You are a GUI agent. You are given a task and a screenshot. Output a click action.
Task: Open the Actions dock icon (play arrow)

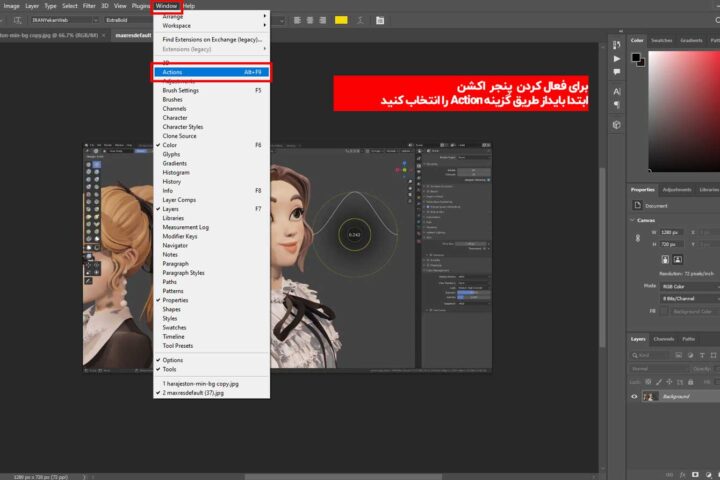click(x=617, y=59)
